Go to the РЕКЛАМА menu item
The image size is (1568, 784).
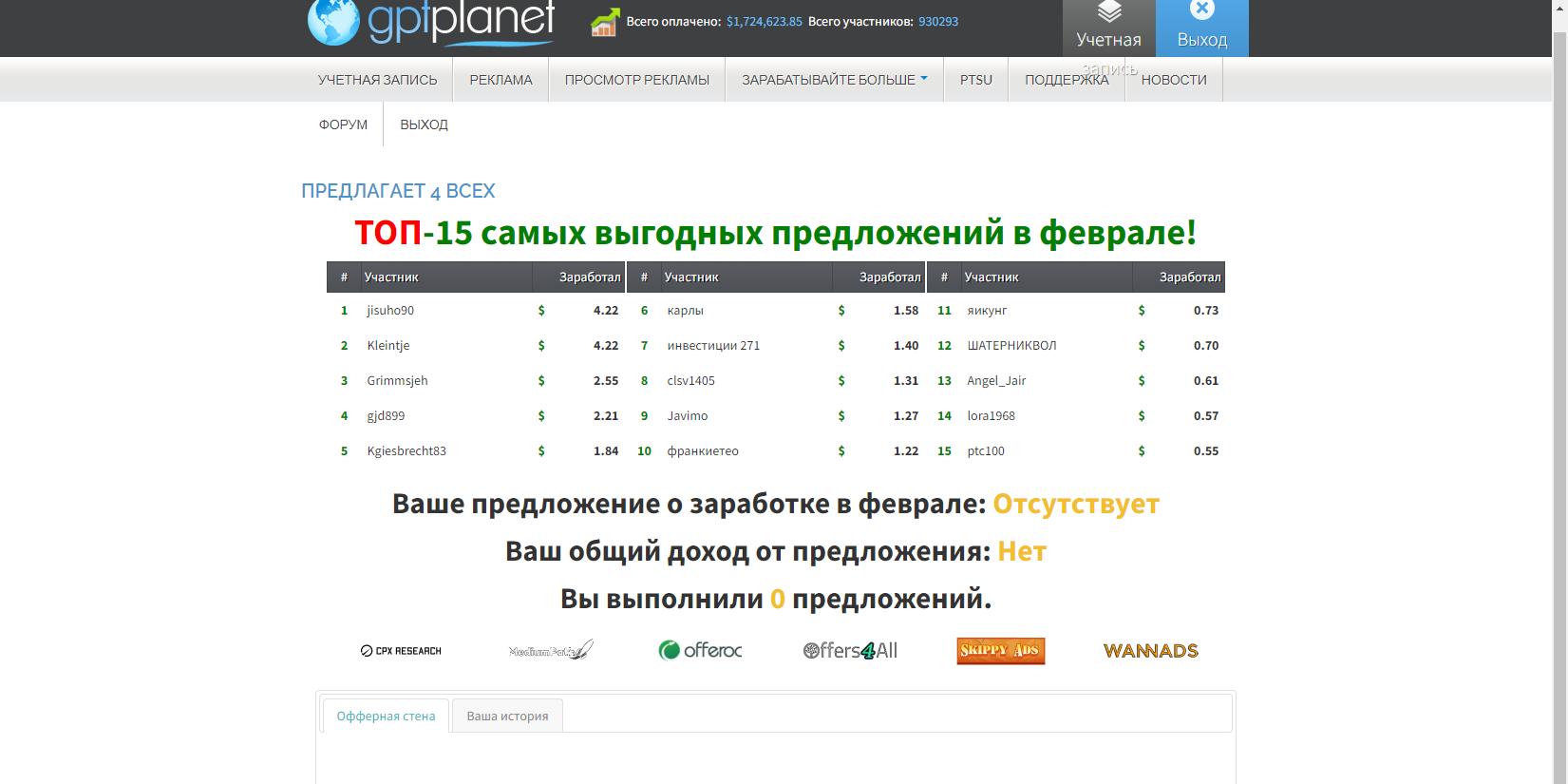501,80
